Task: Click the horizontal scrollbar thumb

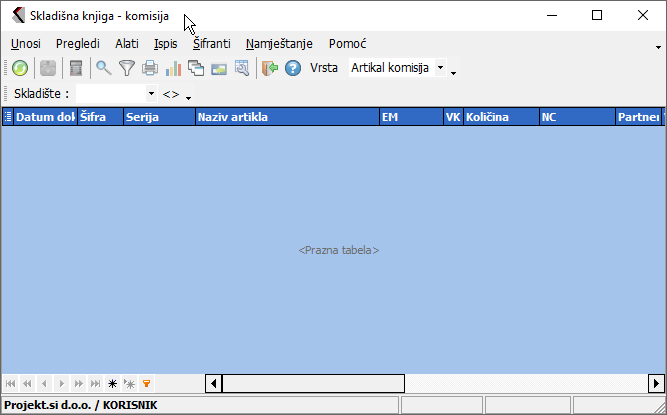Action: pyautogui.click(x=312, y=383)
